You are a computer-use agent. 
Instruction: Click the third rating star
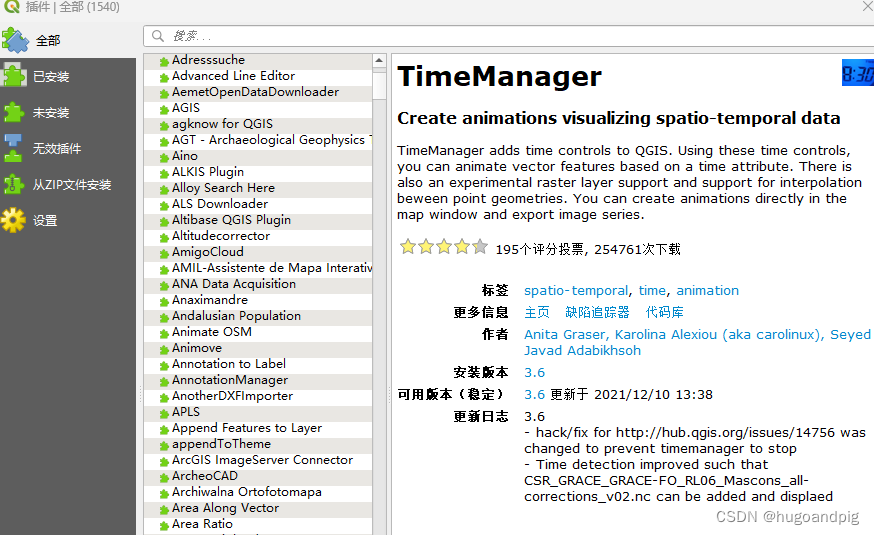click(x=444, y=246)
